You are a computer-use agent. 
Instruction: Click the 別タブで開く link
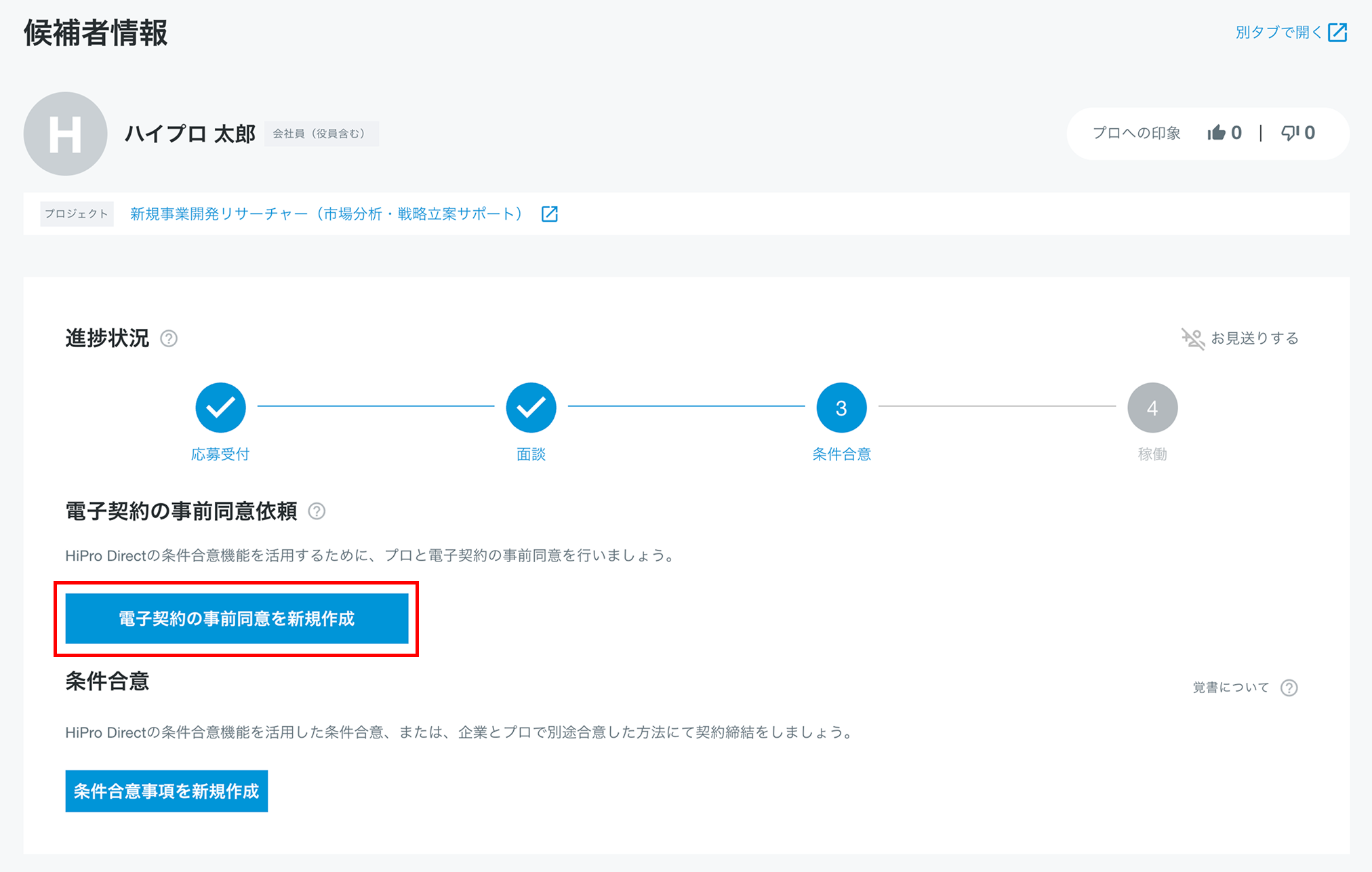pos(1278,33)
